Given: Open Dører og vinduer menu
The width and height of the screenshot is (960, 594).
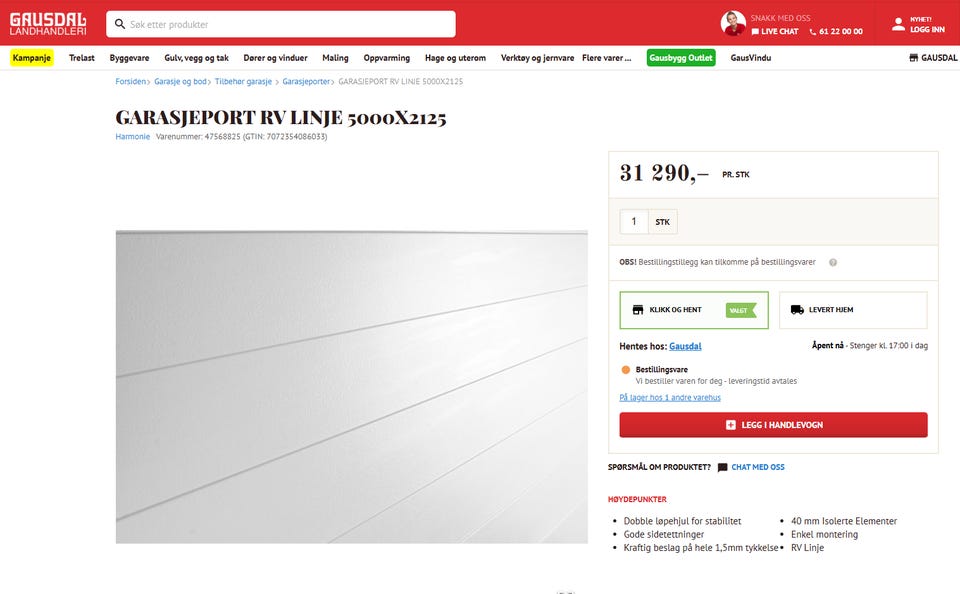Looking at the screenshot, I should click(x=276, y=58).
